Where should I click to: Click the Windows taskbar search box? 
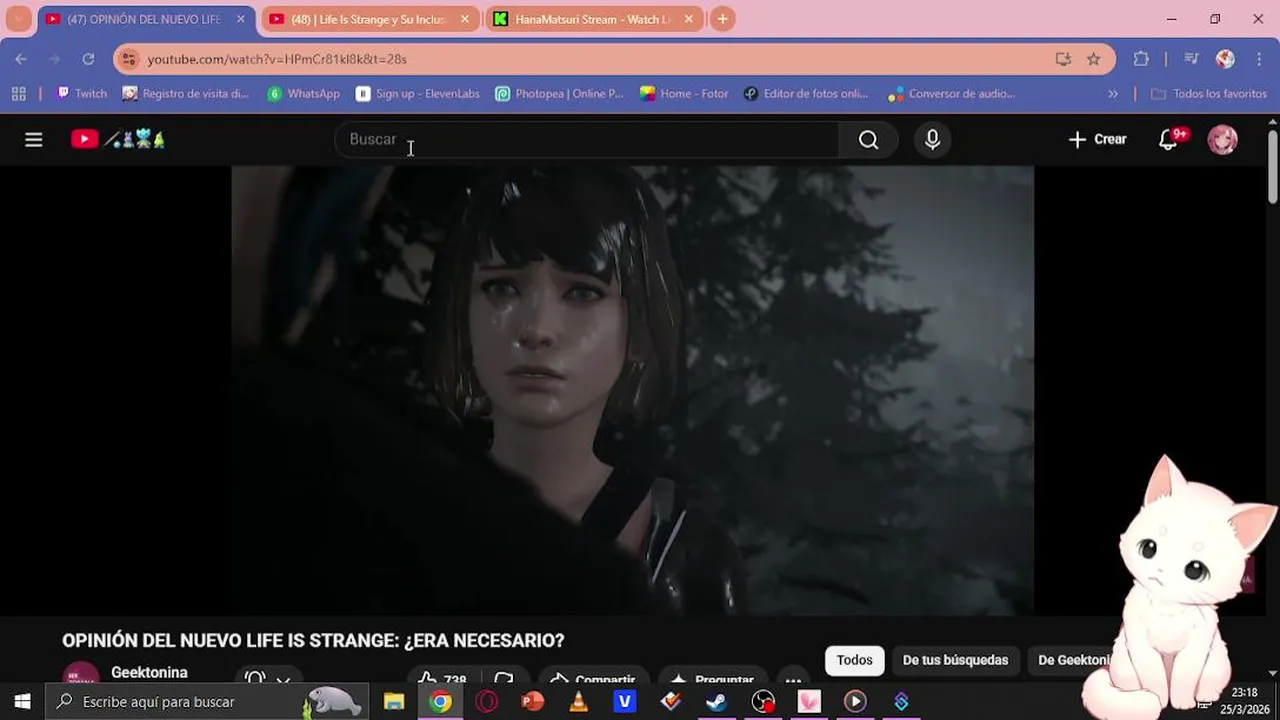coord(208,701)
